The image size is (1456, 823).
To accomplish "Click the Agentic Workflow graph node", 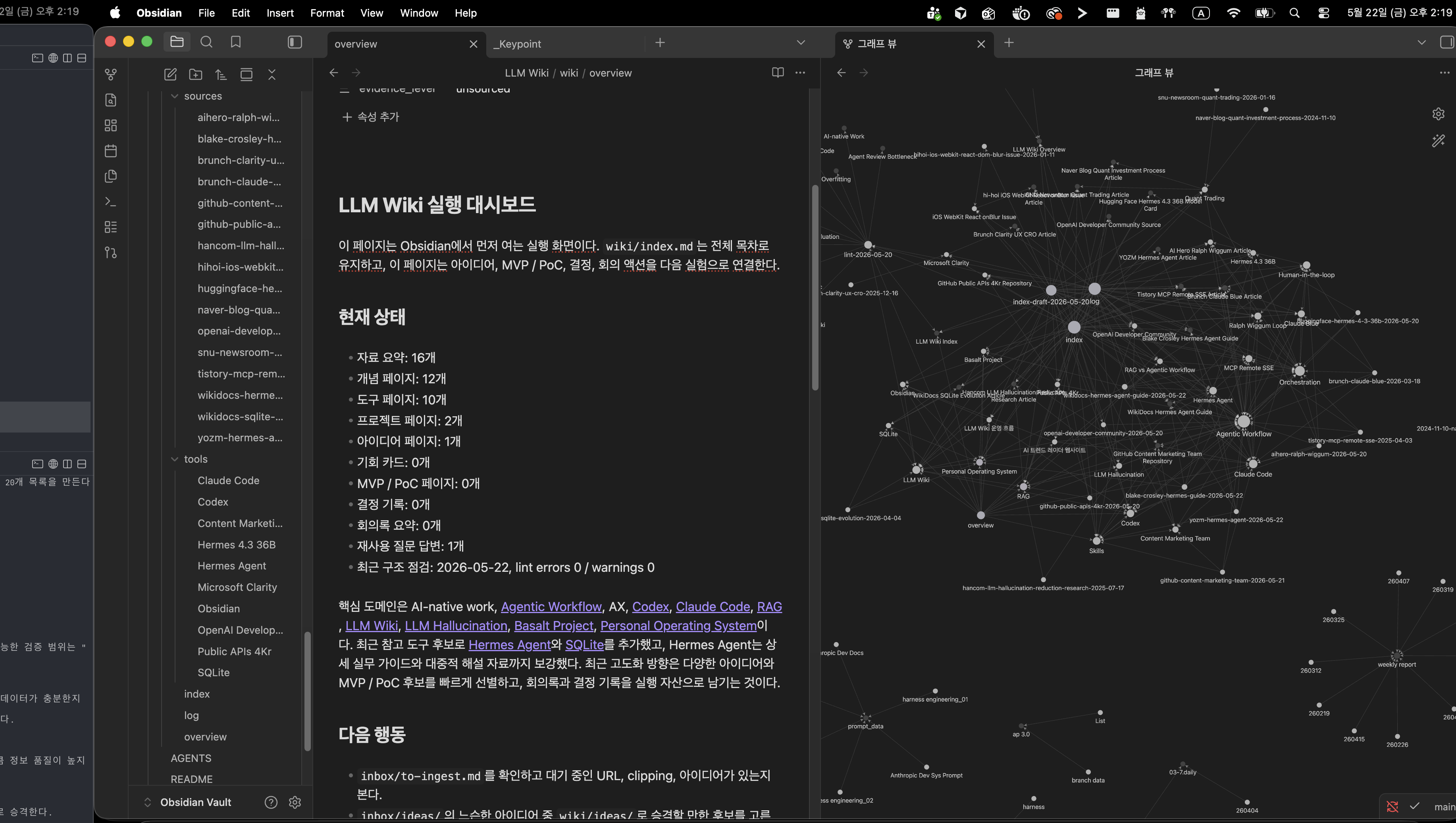I will (1243, 421).
